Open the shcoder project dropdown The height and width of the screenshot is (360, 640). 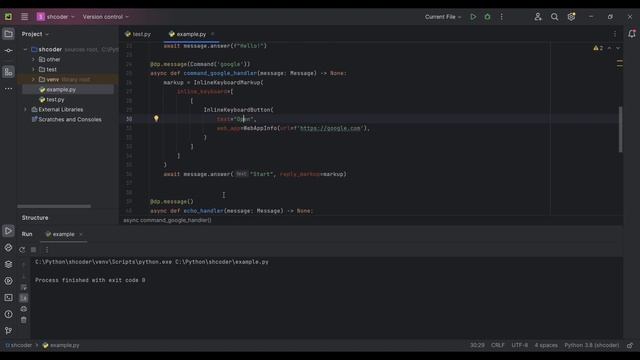(56, 17)
